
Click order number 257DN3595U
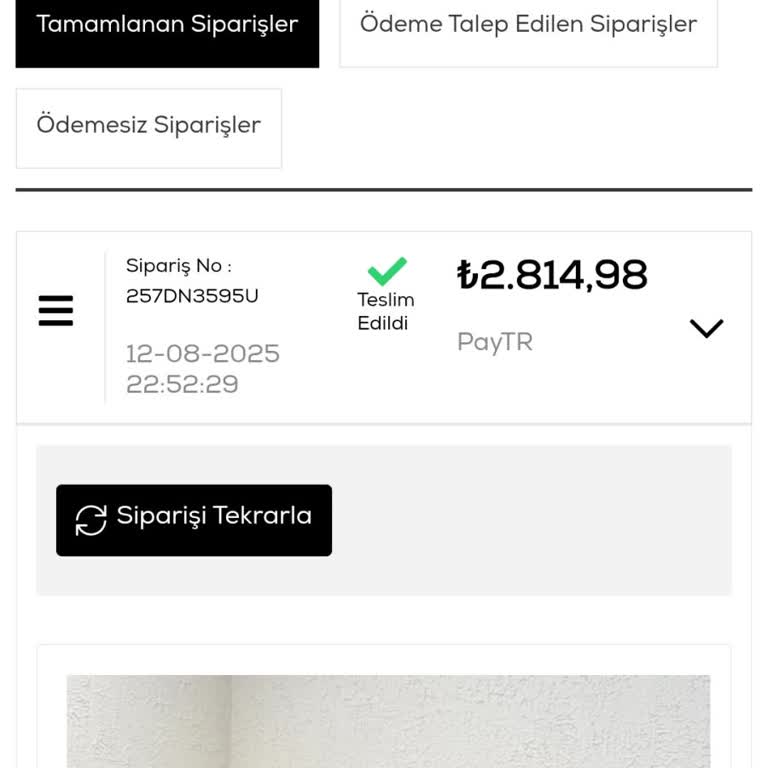[x=192, y=296]
